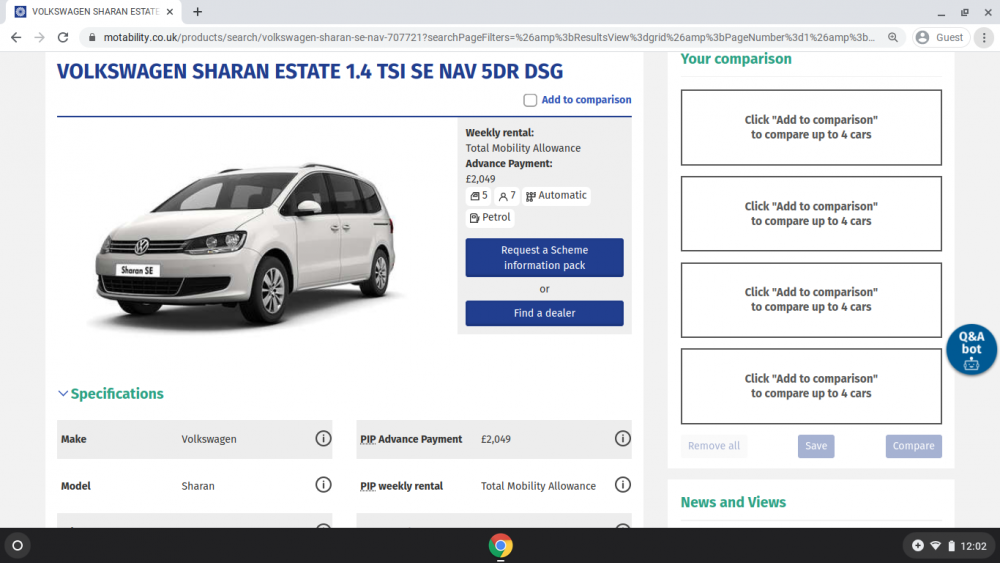Click the £2,049 PIP Advance Payment value
This screenshot has width=1000, height=563.
pyautogui.click(x=496, y=439)
